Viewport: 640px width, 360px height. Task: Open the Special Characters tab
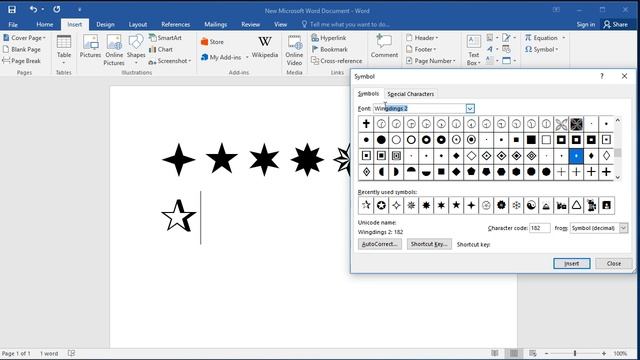coord(410,94)
